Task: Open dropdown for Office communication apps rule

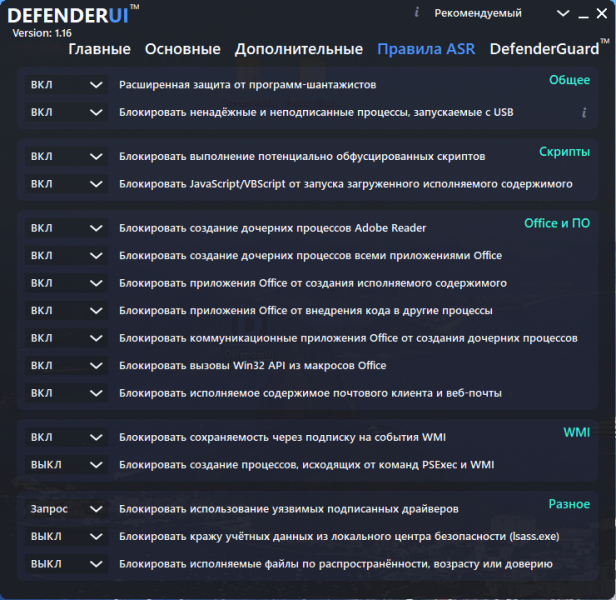Action: tap(66, 338)
